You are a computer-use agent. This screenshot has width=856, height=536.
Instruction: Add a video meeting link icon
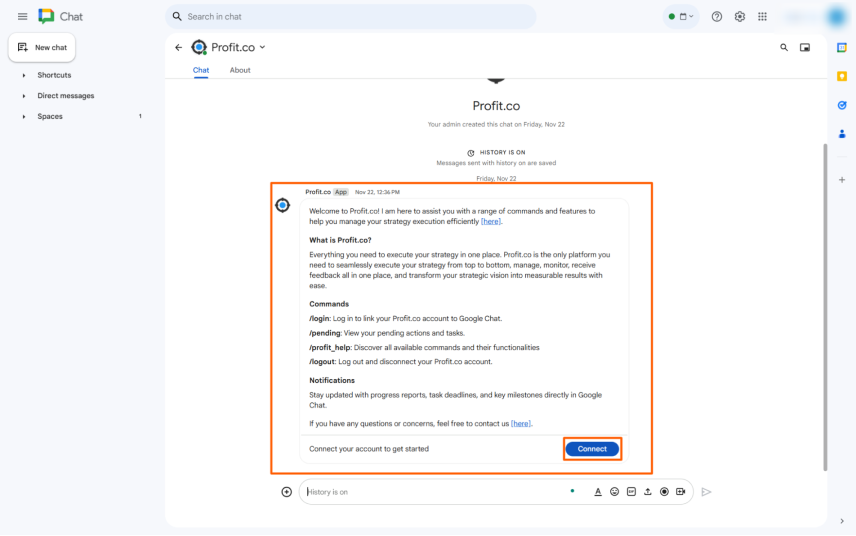point(681,492)
